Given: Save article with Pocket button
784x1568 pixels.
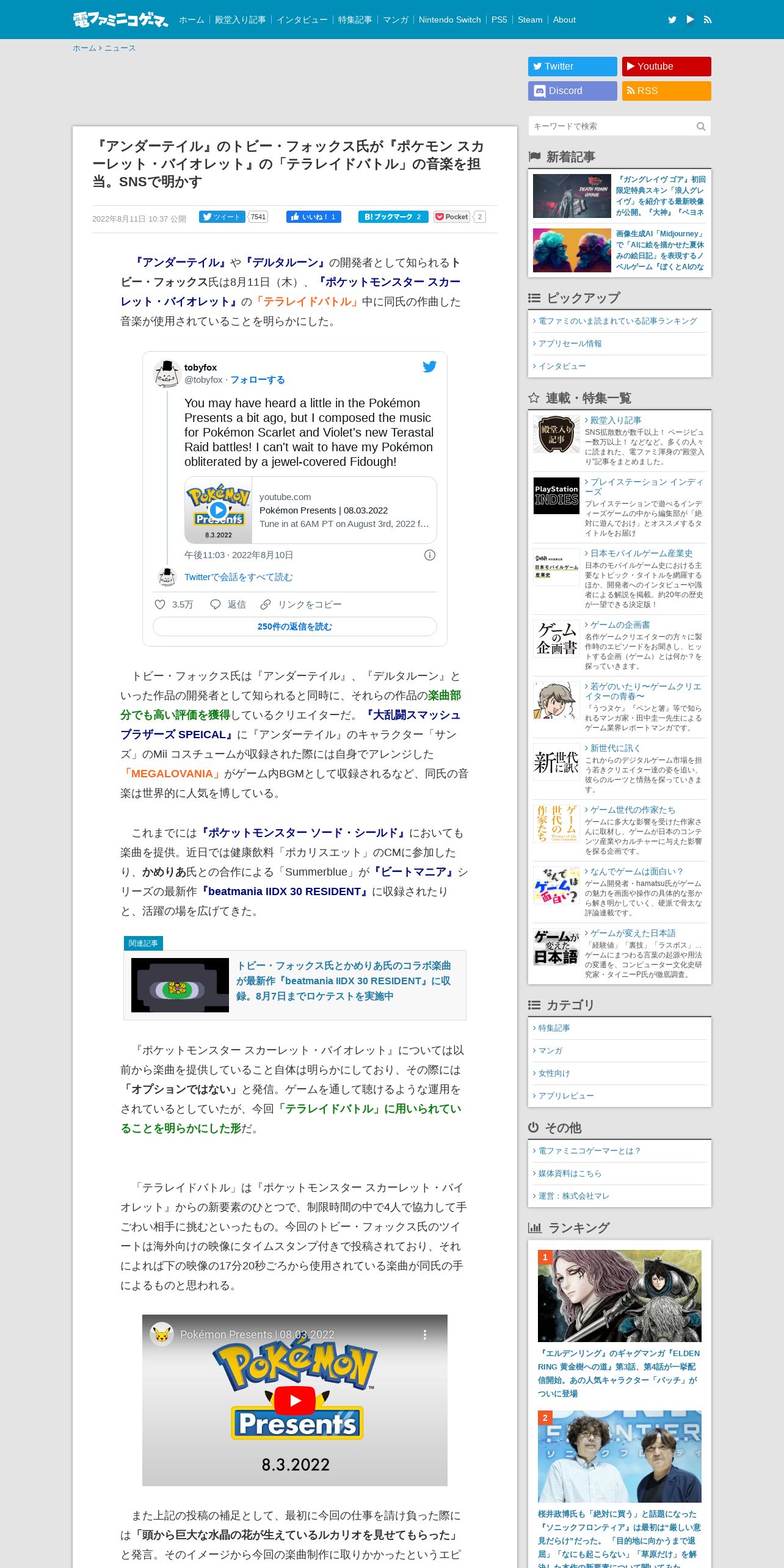Looking at the screenshot, I should point(452,217).
